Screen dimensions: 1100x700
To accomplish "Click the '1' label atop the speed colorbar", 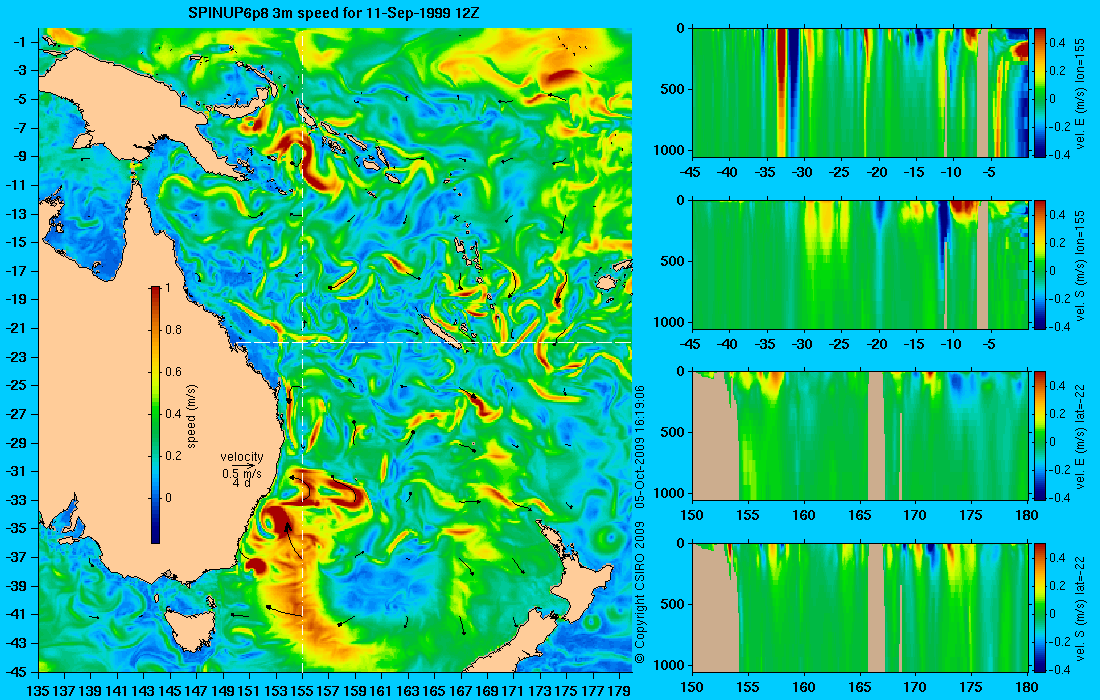I will pos(167,288).
